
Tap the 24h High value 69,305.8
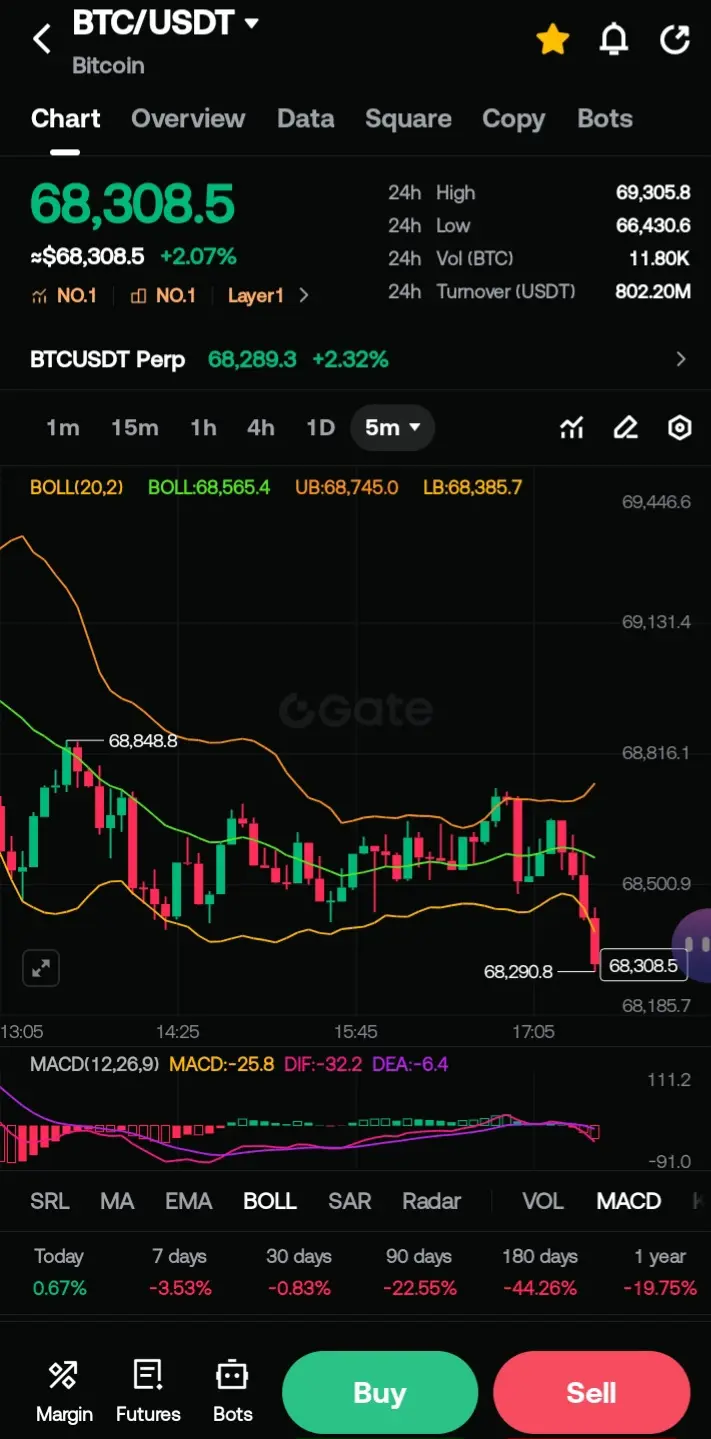[653, 193]
